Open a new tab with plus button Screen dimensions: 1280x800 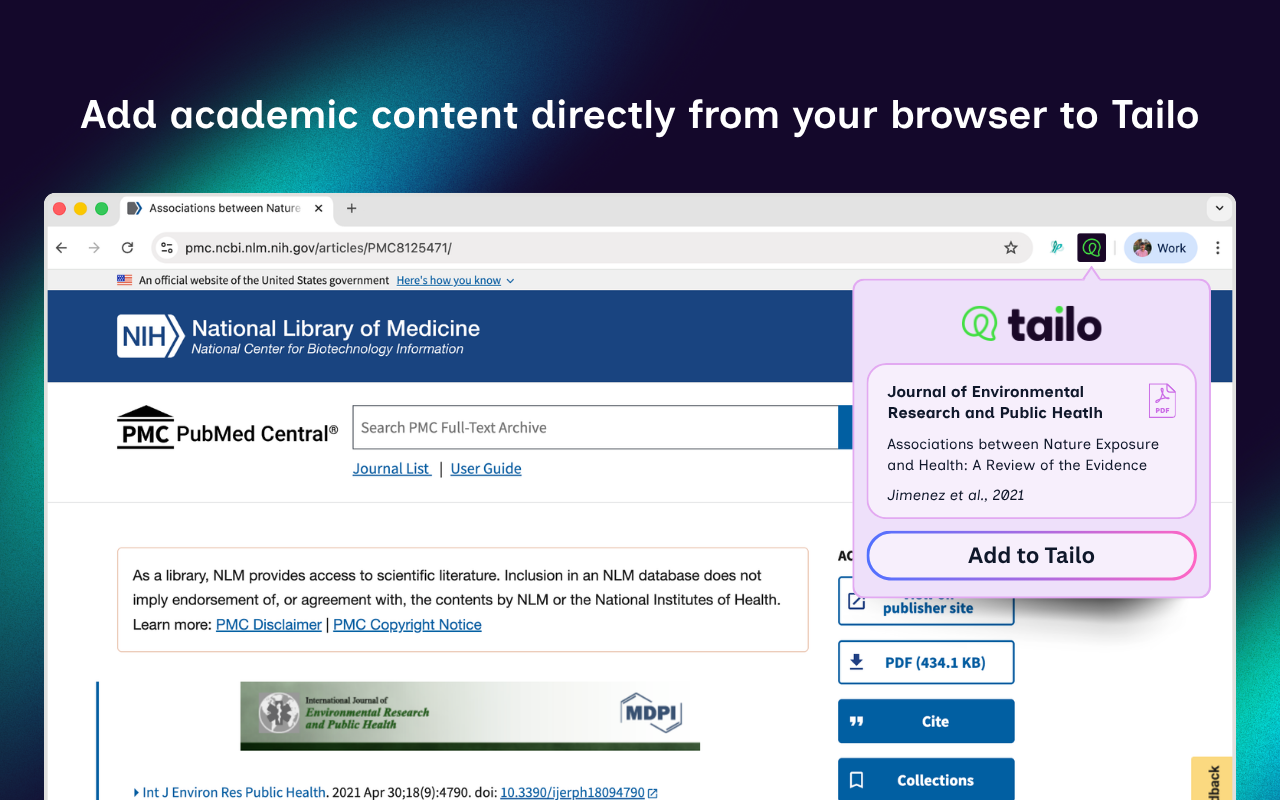[351, 208]
